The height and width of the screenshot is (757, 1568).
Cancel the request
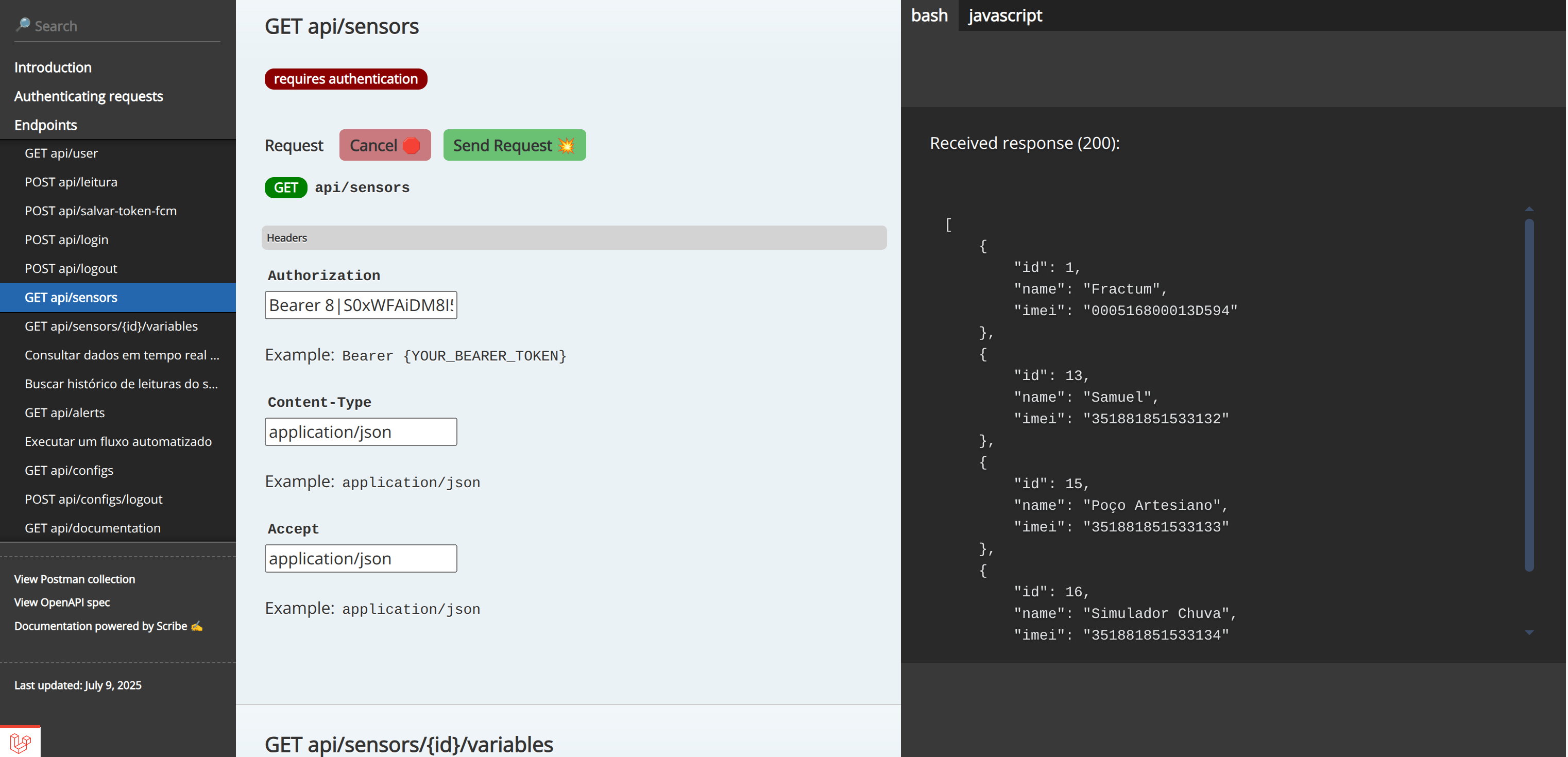point(385,145)
